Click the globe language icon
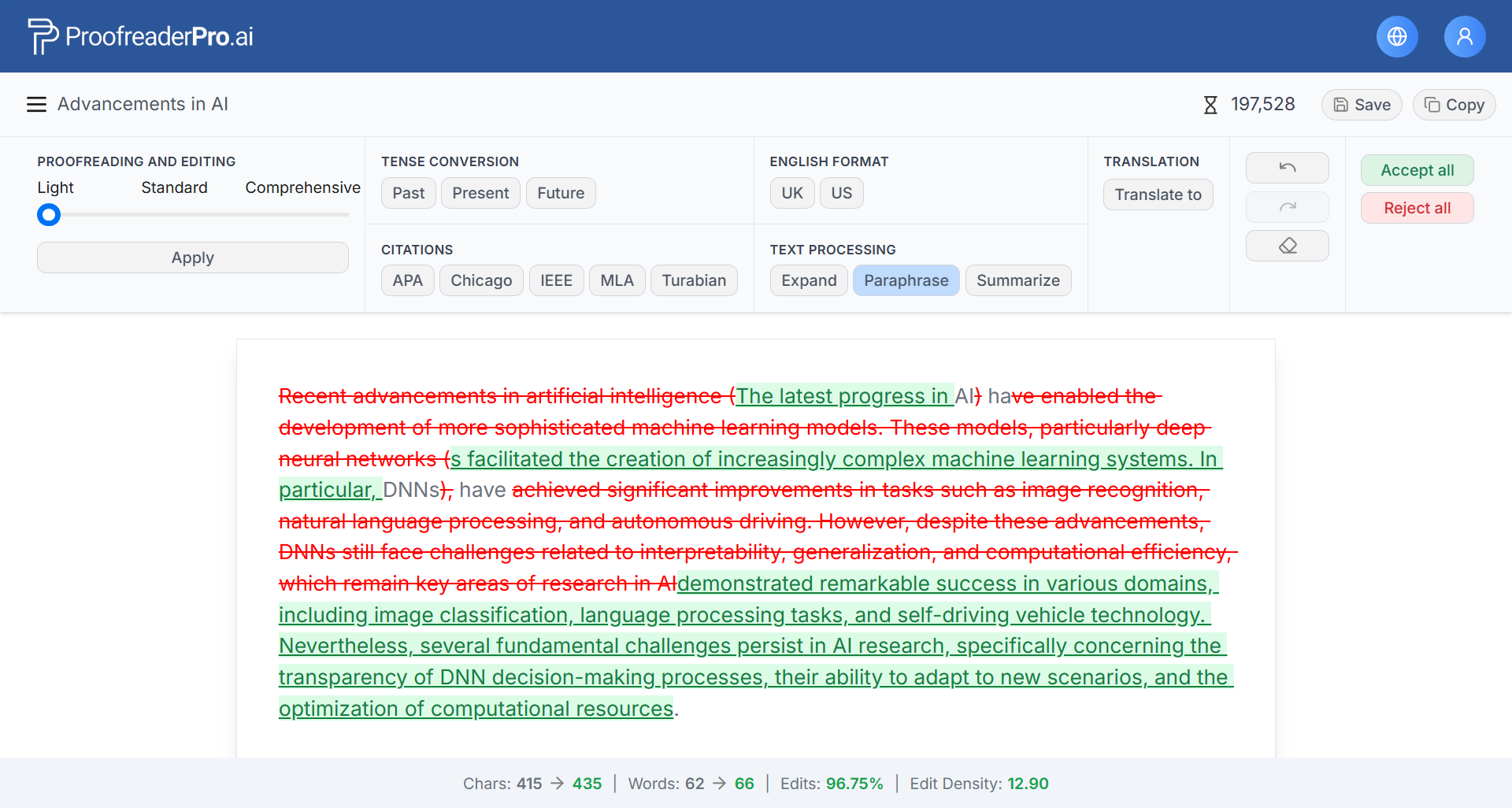1512x808 pixels. (1396, 37)
